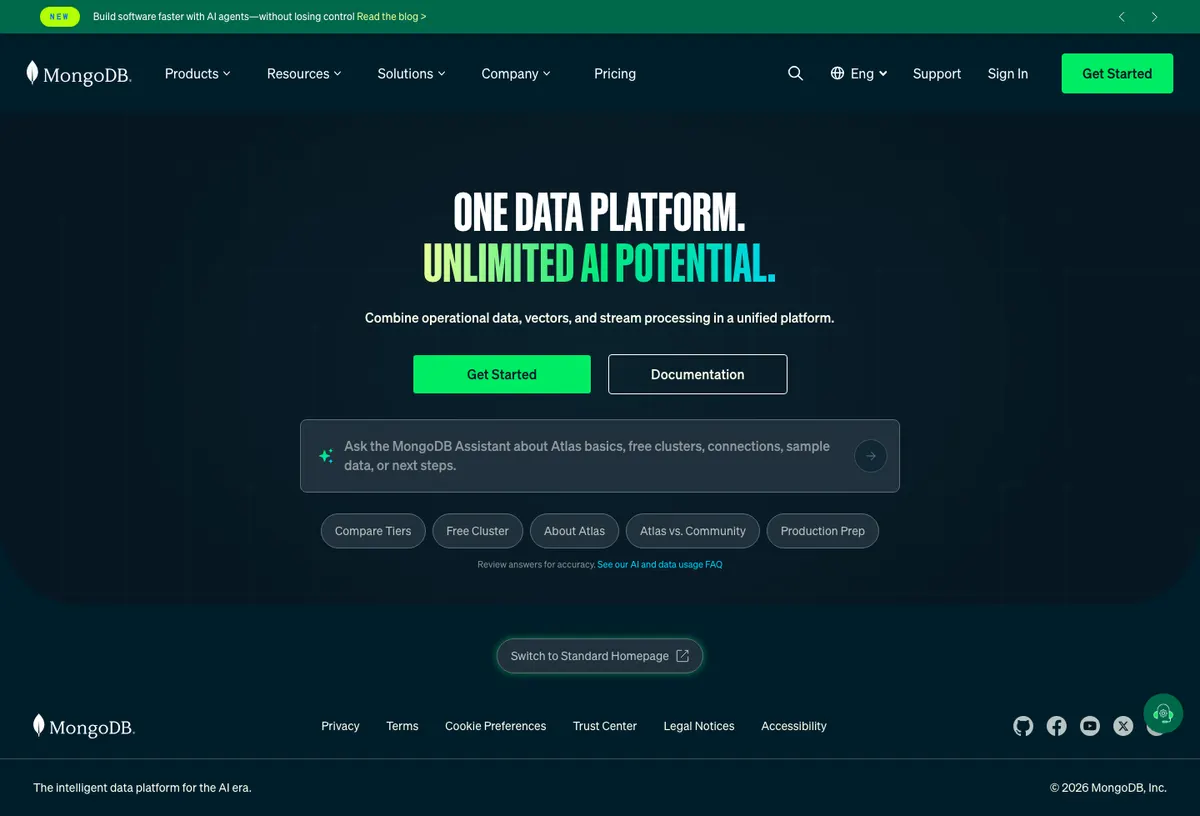
Task: Expand the Products menu
Action: (x=198, y=73)
